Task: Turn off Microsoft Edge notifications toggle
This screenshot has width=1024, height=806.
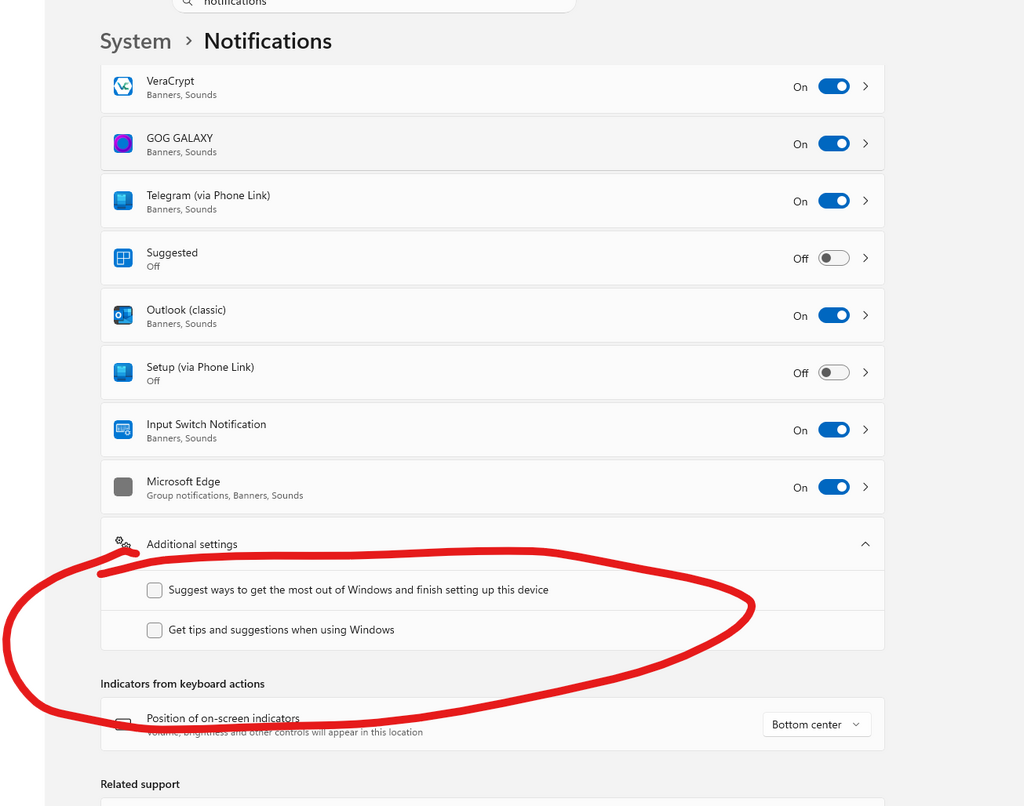Action: tap(834, 487)
